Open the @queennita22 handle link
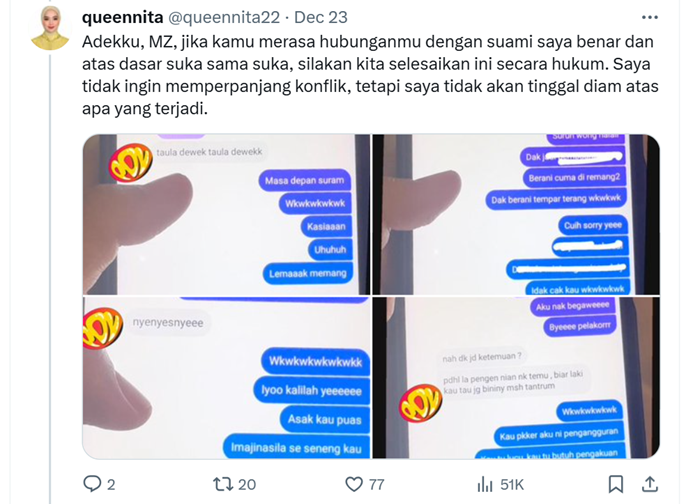Viewport: 700px width, 504px height. tap(224, 17)
